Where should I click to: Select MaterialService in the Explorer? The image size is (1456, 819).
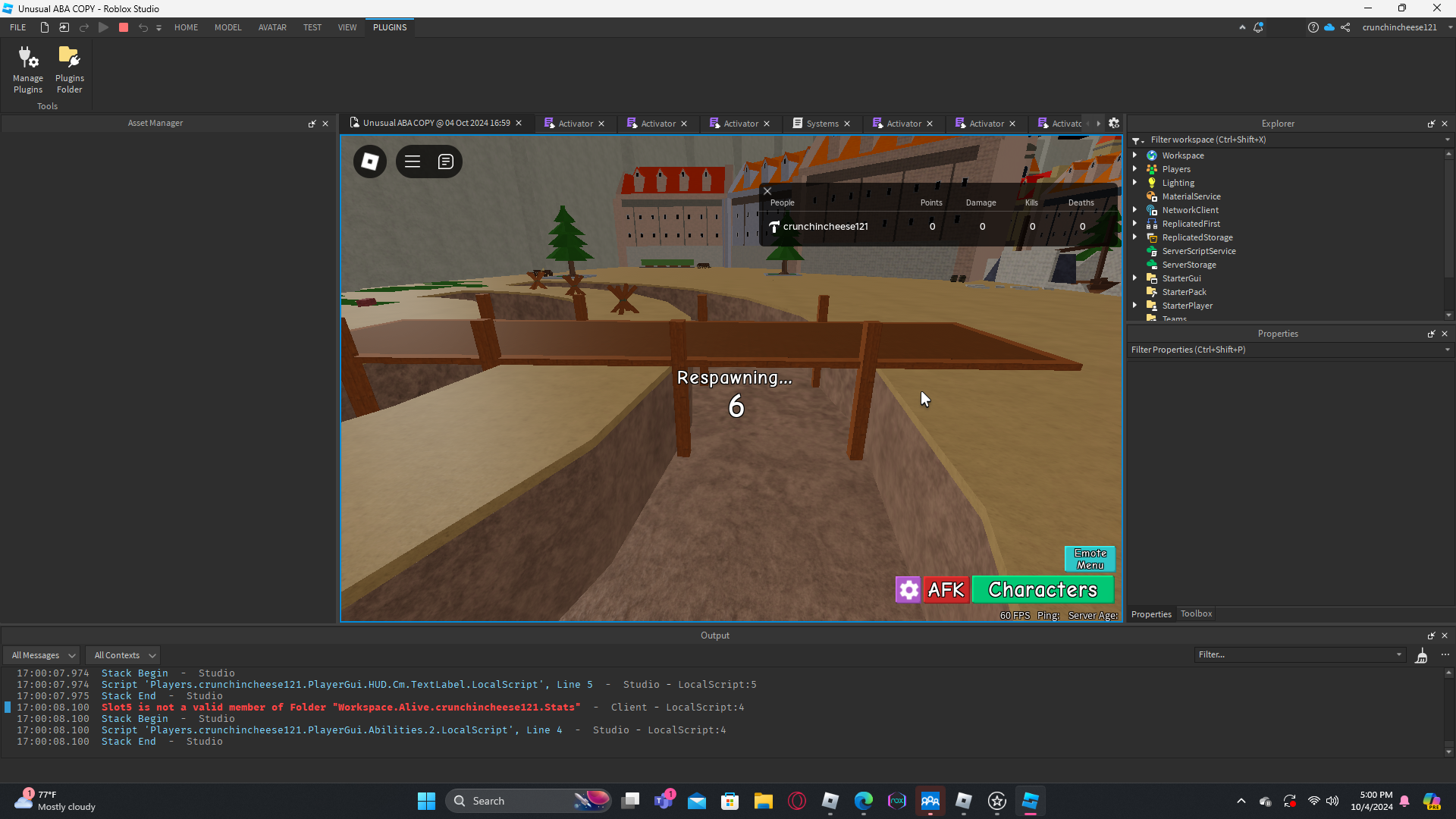(1191, 196)
